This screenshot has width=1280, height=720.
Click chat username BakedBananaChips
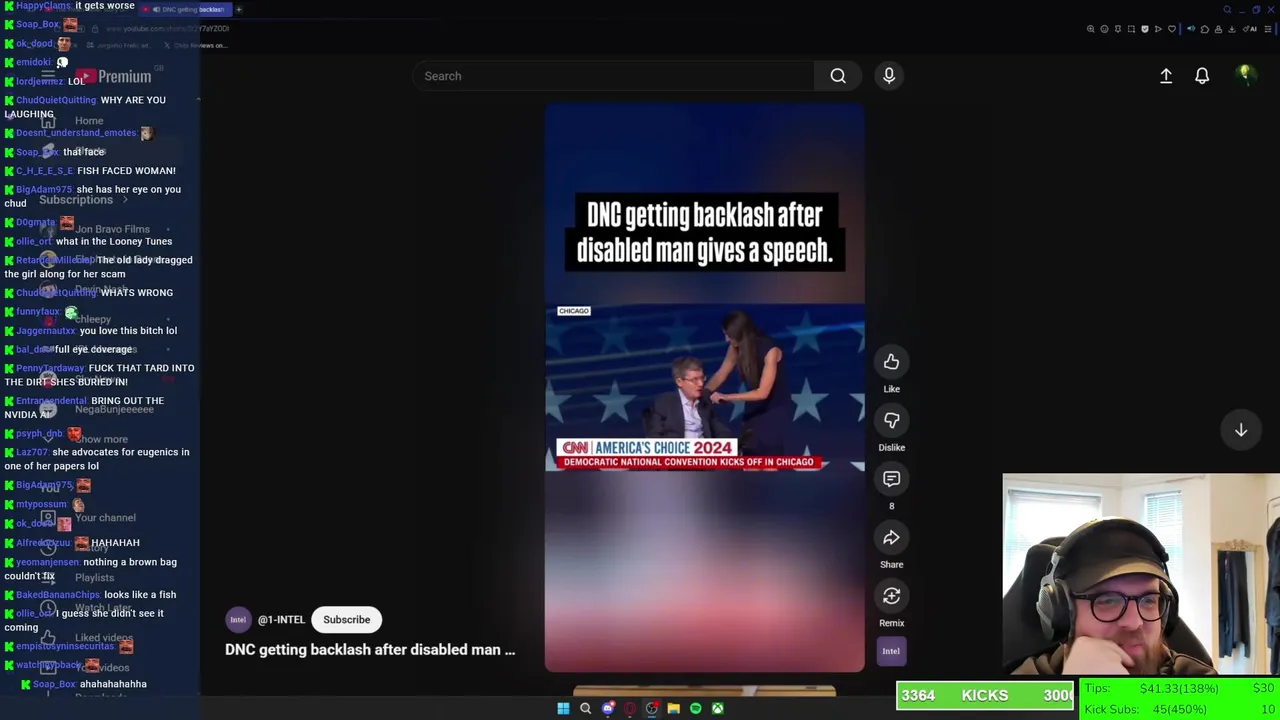[x=58, y=595]
